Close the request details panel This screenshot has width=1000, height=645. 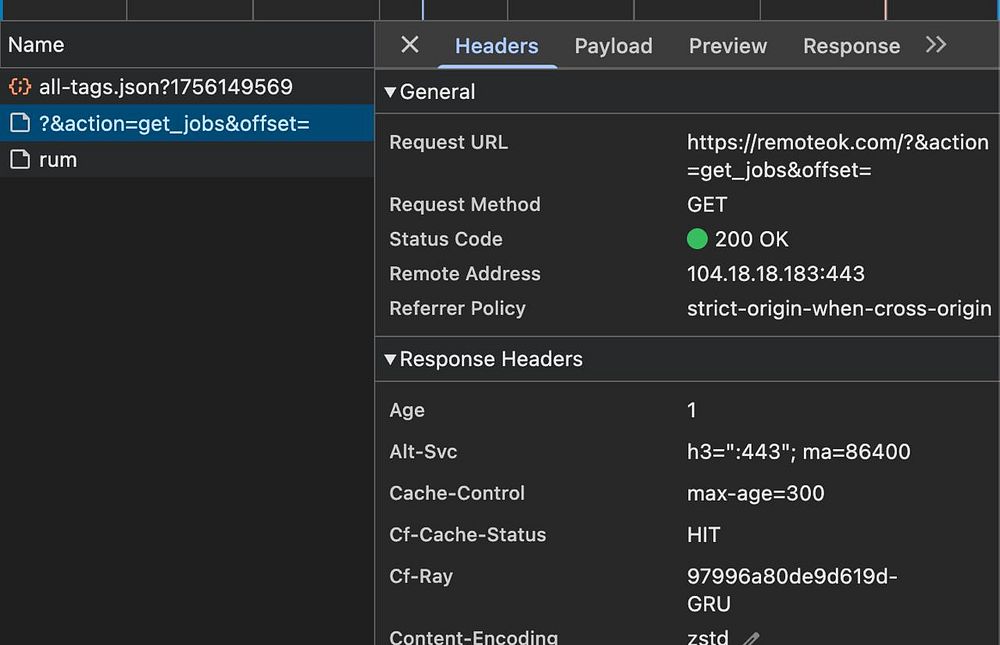(x=410, y=45)
